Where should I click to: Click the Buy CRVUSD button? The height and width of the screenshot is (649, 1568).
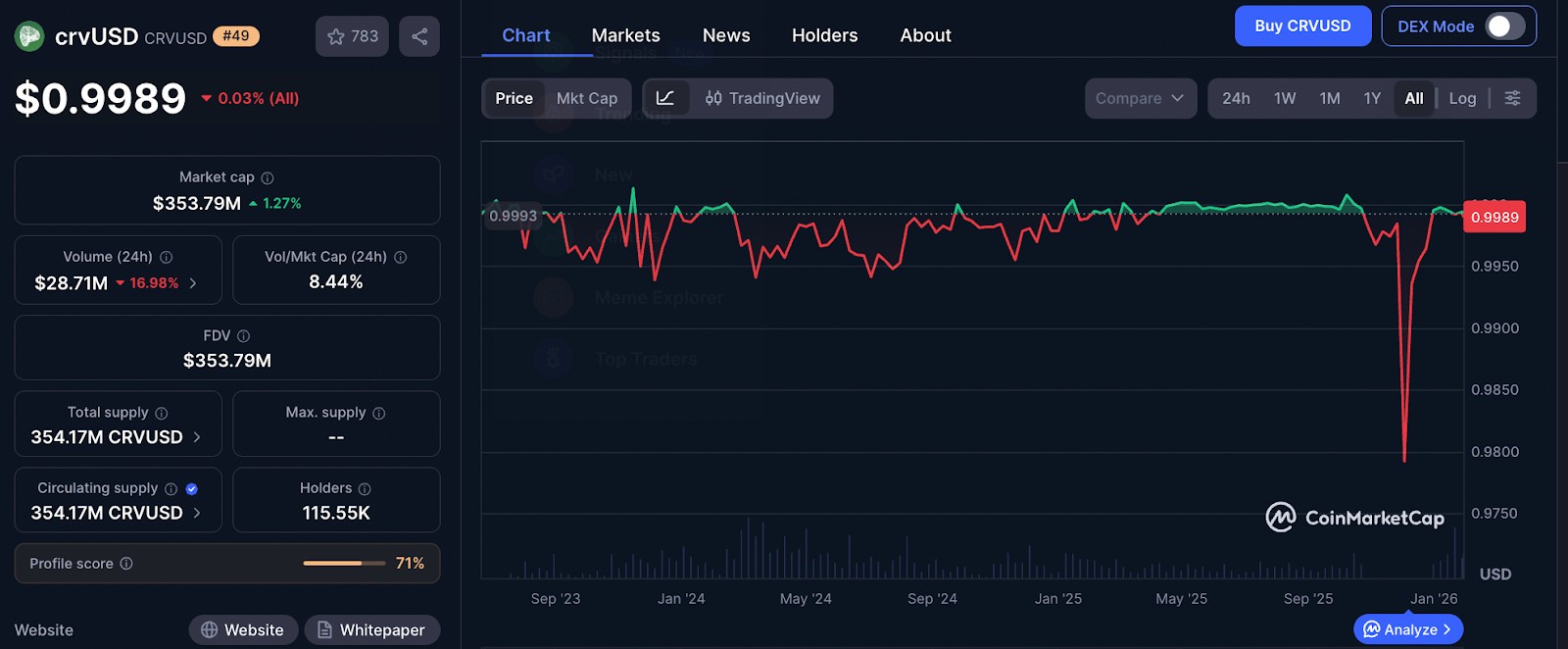pyautogui.click(x=1302, y=26)
